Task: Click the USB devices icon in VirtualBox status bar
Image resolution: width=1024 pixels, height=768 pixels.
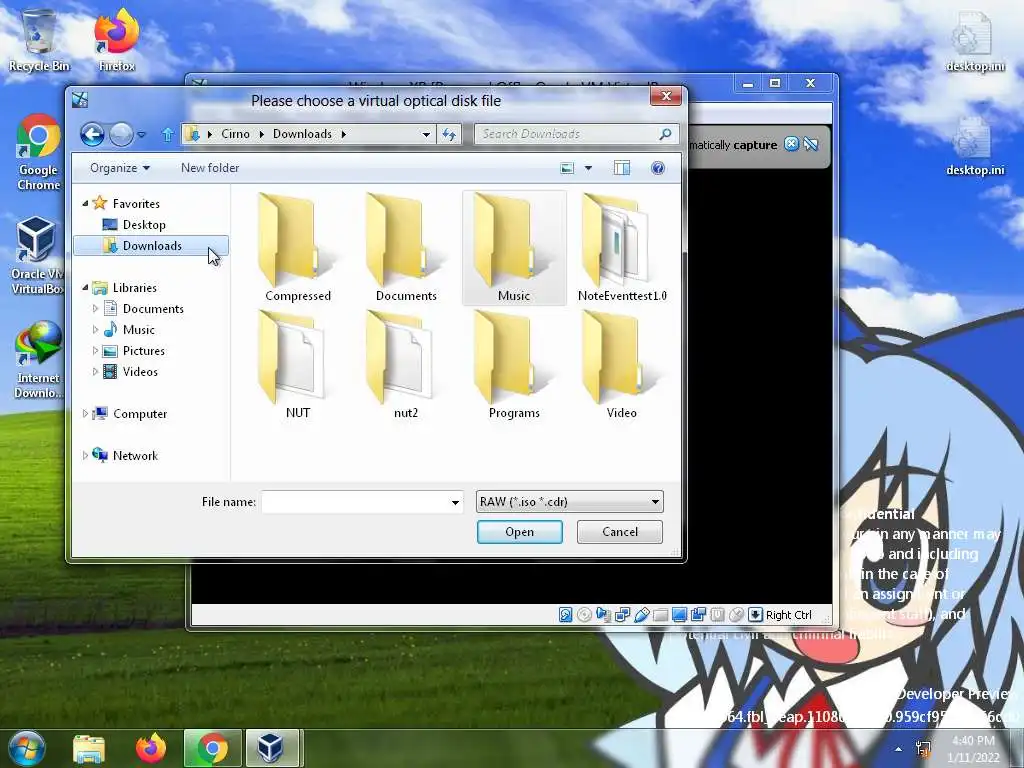Action: pyautogui.click(x=641, y=615)
